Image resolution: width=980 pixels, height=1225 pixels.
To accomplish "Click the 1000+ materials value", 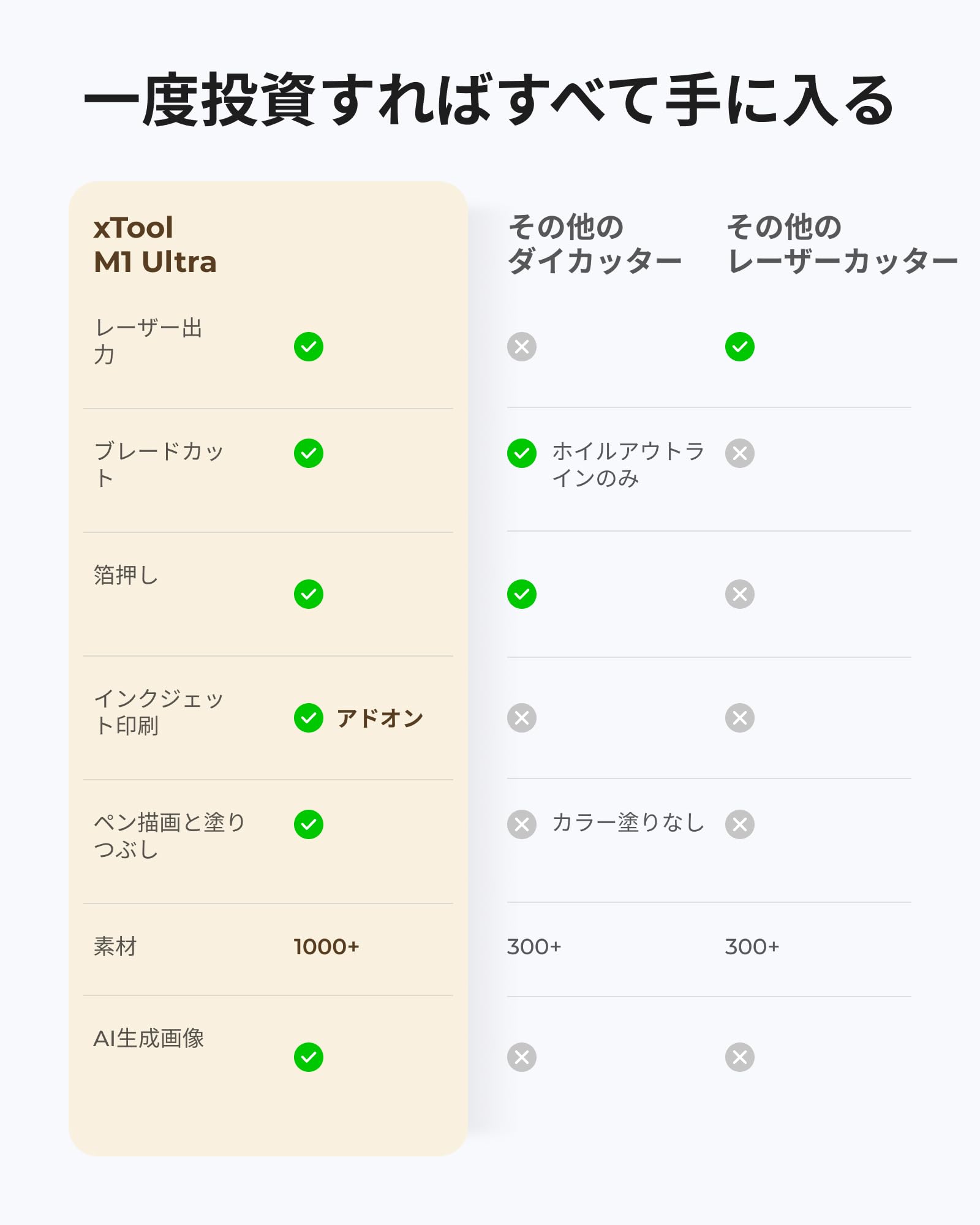I will 326,947.
